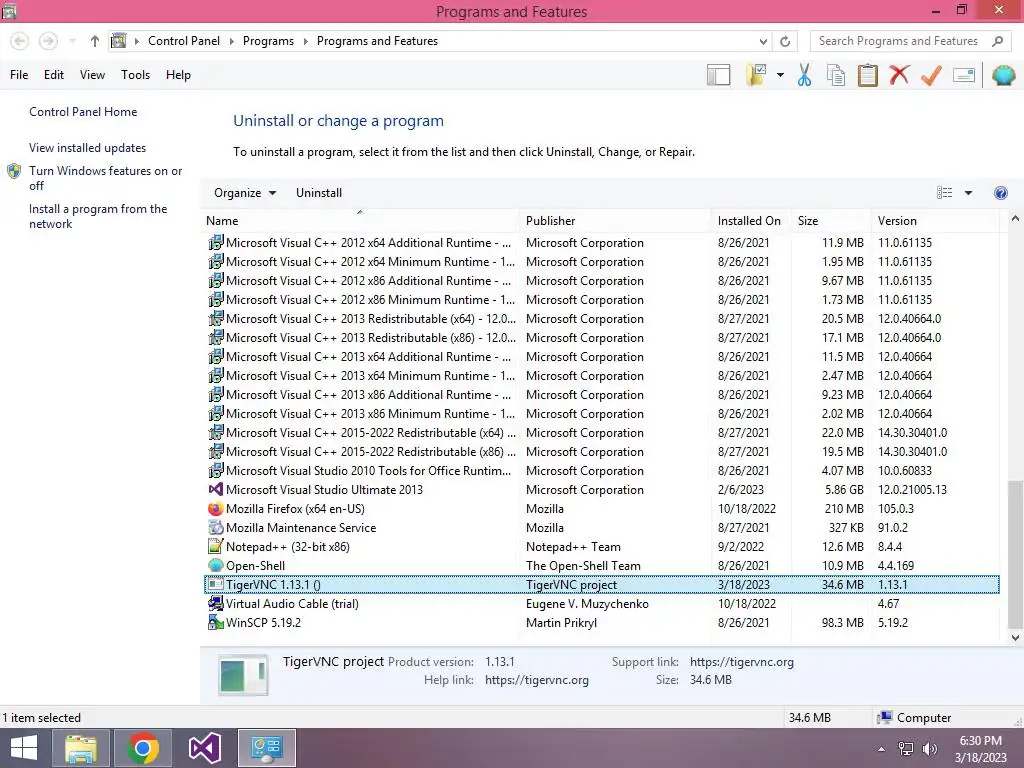Click the Cut scissors toolbar icon
The height and width of the screenshot is (768, 1024).
click(804, 75)
